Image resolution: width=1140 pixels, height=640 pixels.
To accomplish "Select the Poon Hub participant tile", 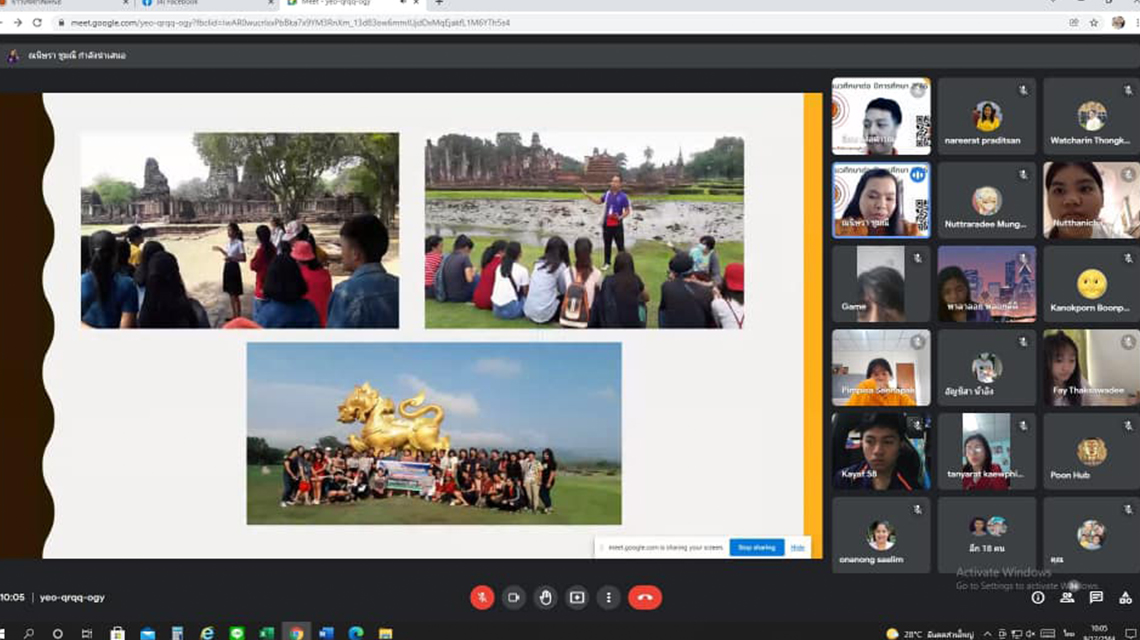I will (1091, 451).
